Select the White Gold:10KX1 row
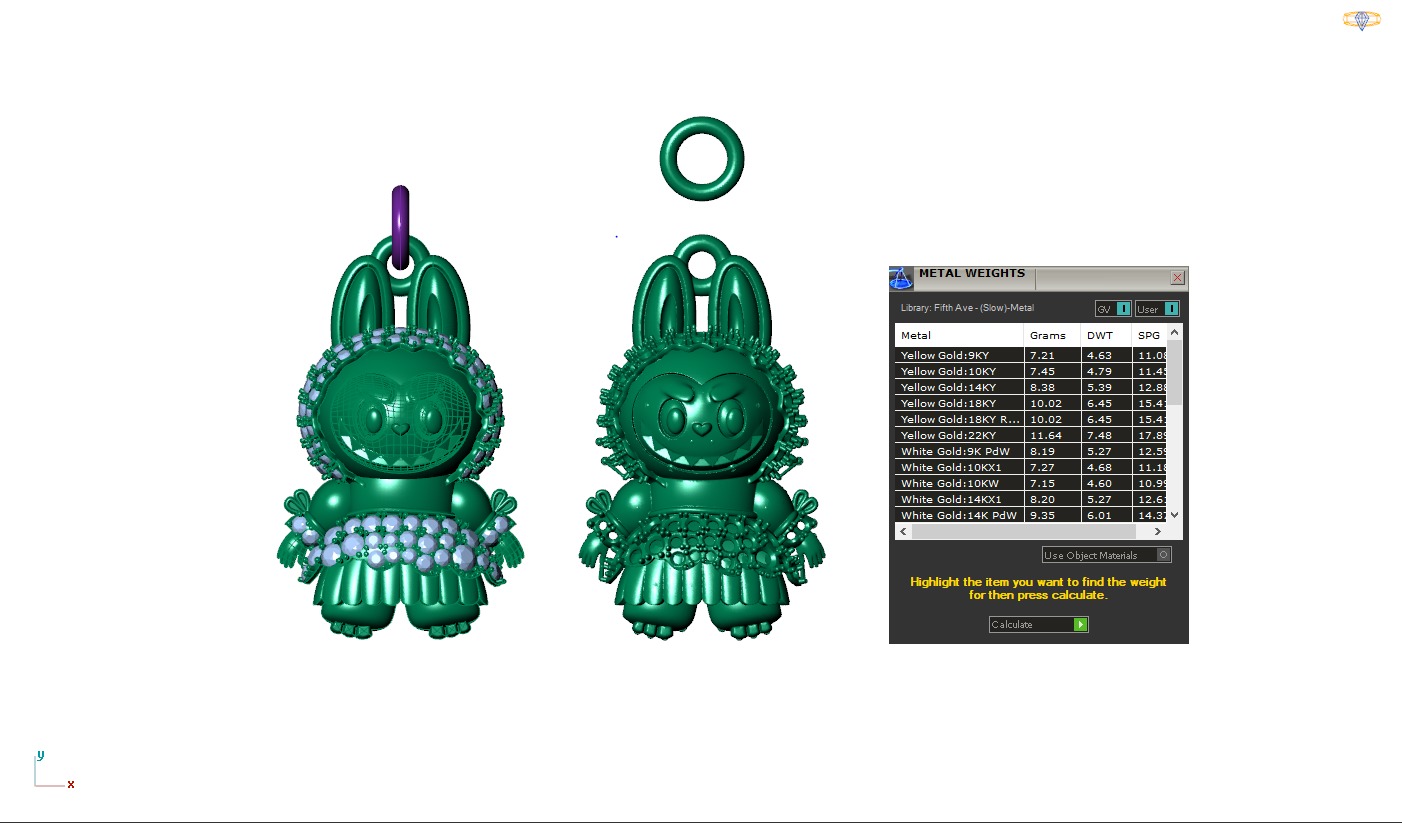 coord(1031,467)
